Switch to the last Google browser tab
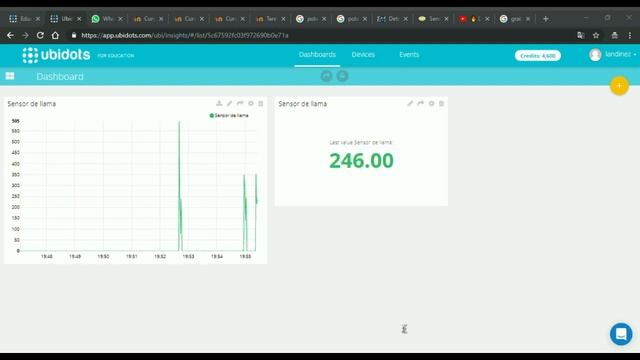The image size is (640, 360). (515, 19)
